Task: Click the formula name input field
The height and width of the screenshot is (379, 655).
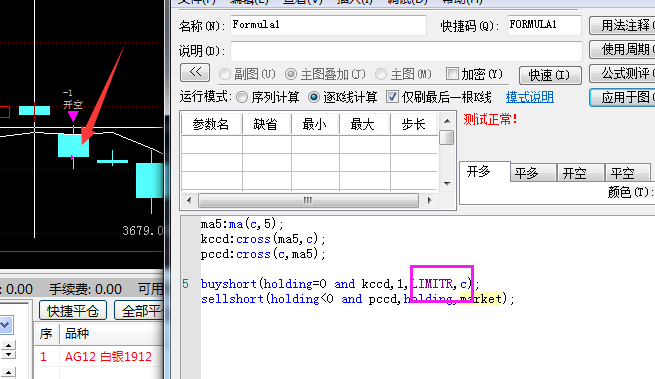Action: [328, 25]
